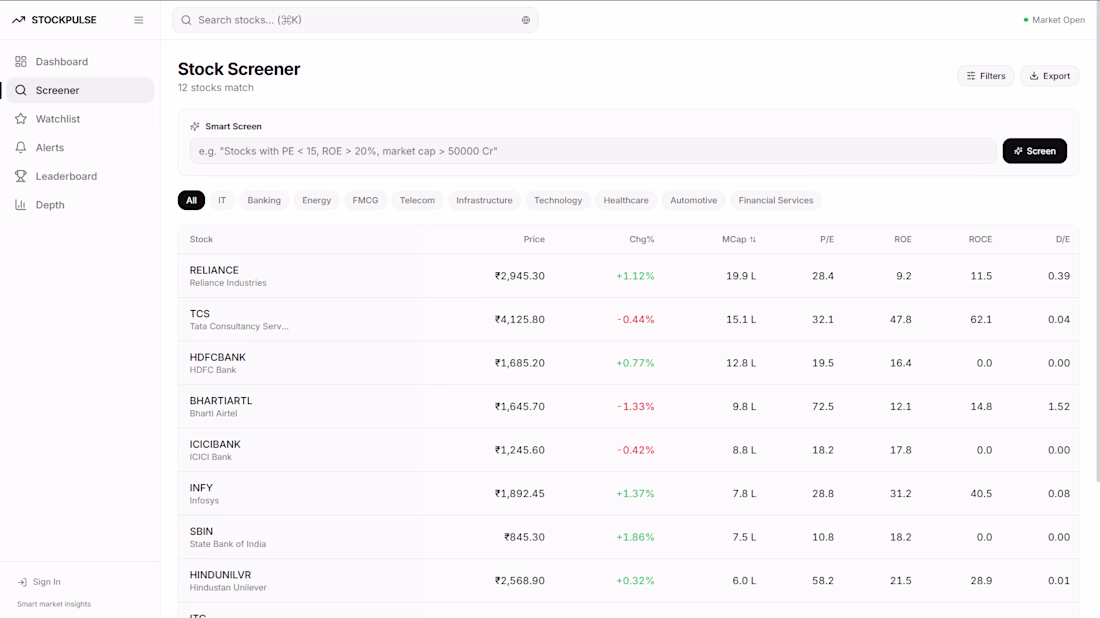The width and height of the screenshot is (1100, 618).
Task: Filter by Telecom sector
Action: coord(417,201)
